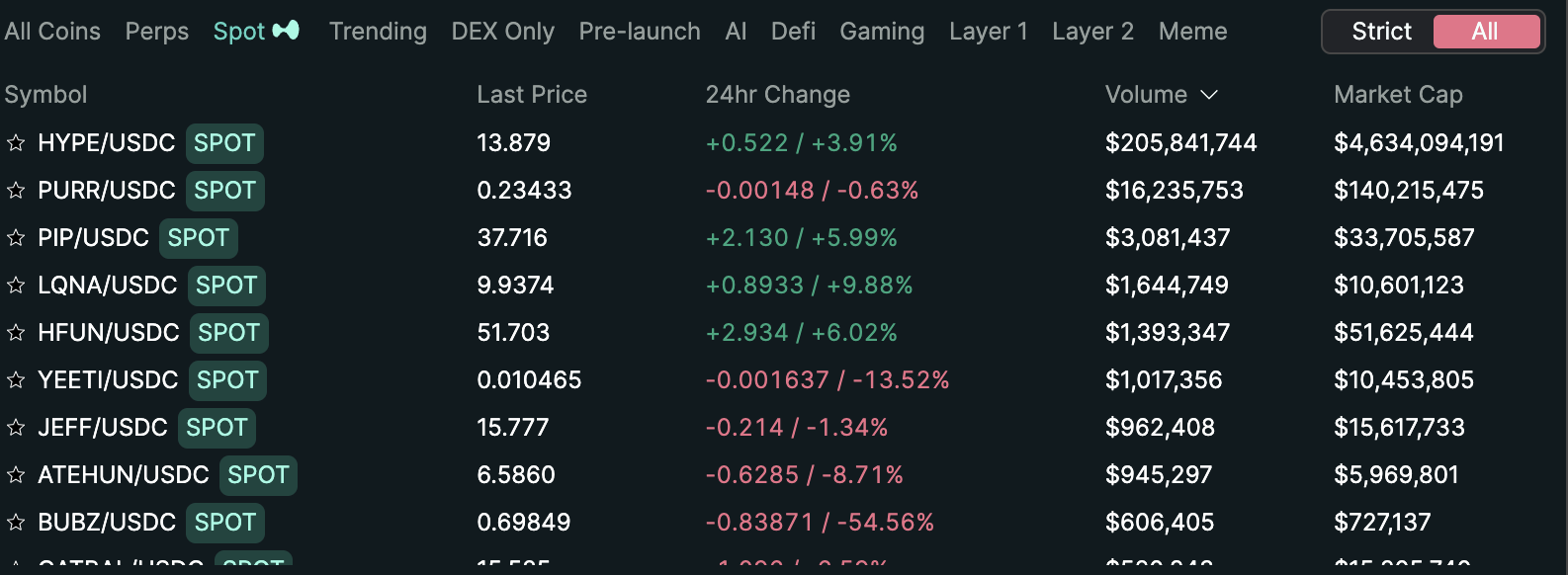Add LQNA/USDC to favorites via star
The height and width of the screenshot is (575, 1568).
coord(16,286)
